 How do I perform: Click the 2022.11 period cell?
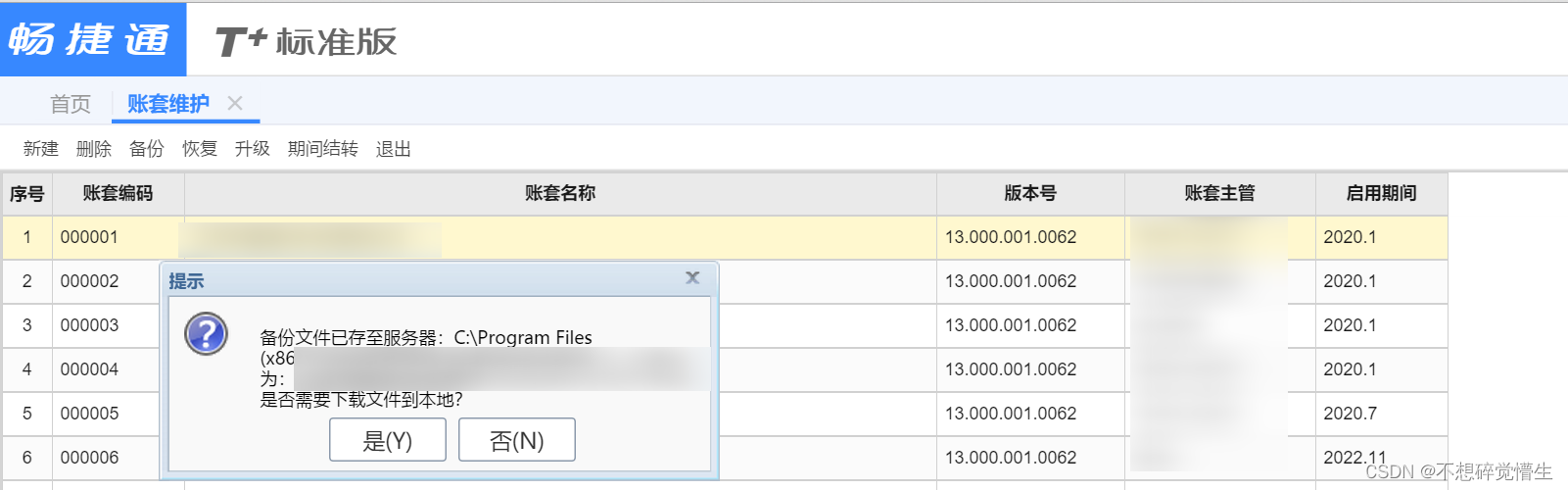click(x=1382, y=458)
